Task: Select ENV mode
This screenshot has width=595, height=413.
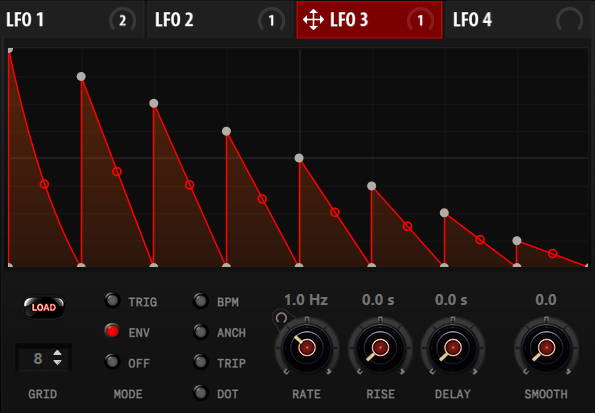Action: point(112,331)
